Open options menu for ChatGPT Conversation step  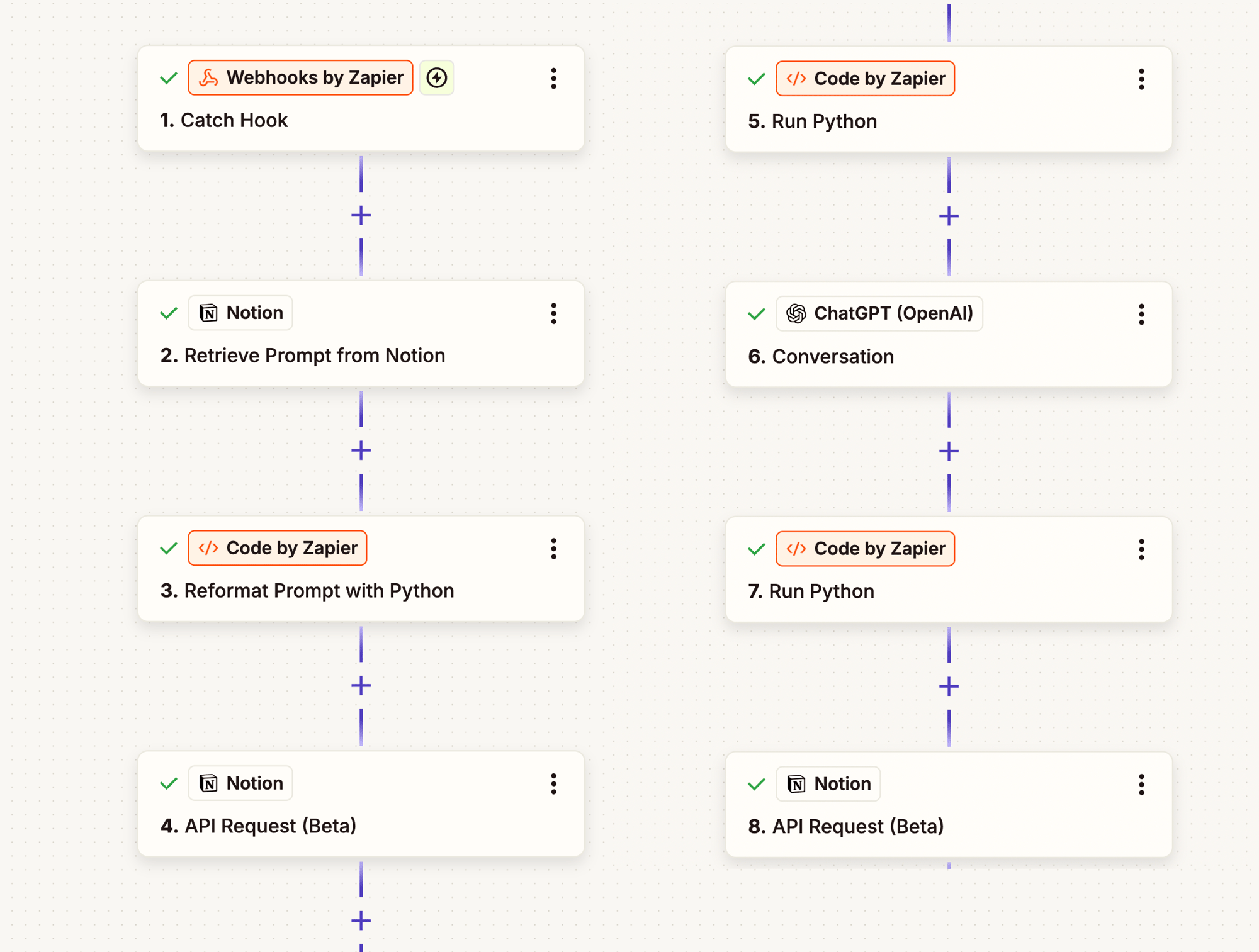1141,314
